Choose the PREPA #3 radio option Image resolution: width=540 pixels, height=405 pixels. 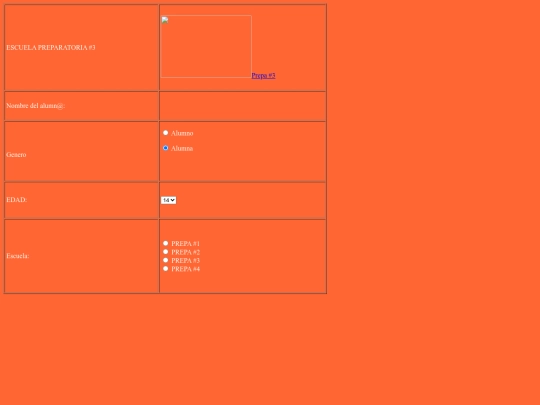pyautogui.click(x=166, y=260)
